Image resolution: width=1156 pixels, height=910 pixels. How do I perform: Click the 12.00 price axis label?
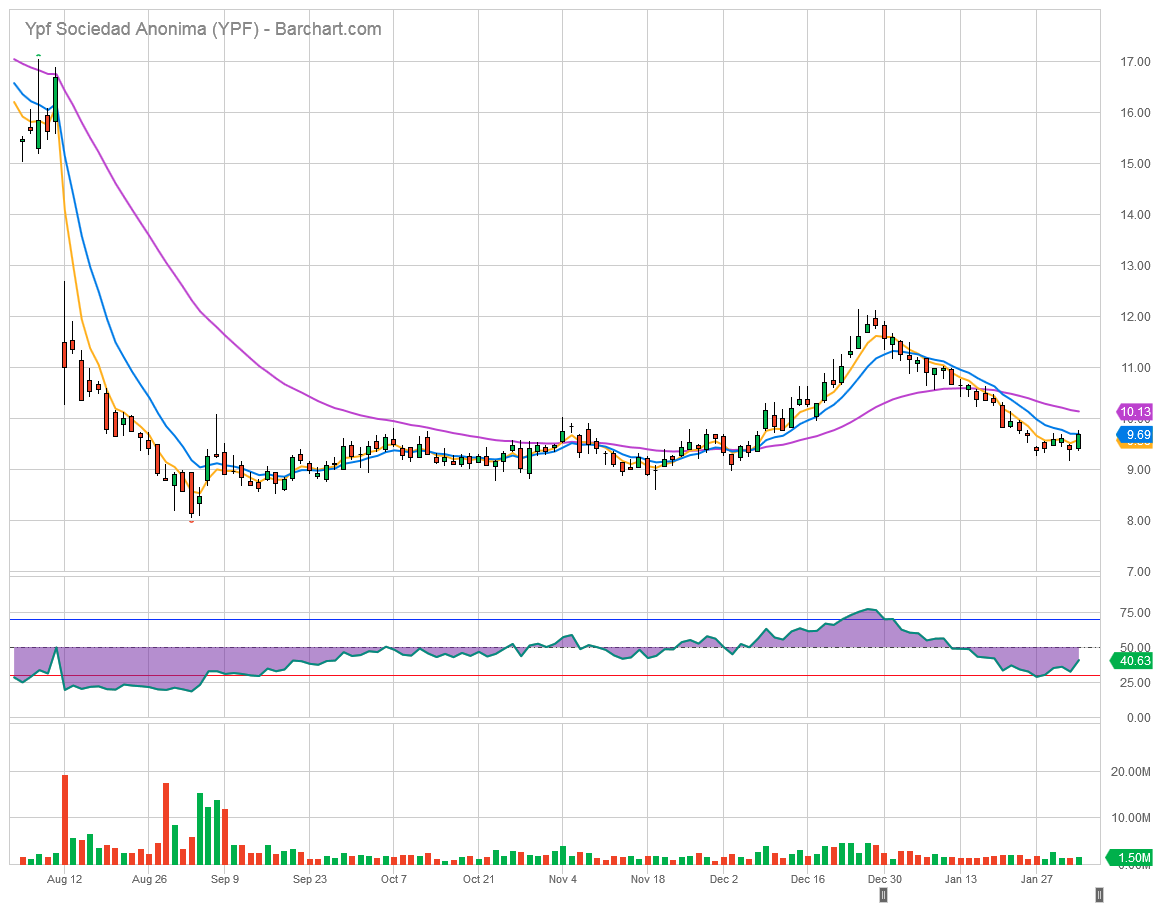[1135, 317]
